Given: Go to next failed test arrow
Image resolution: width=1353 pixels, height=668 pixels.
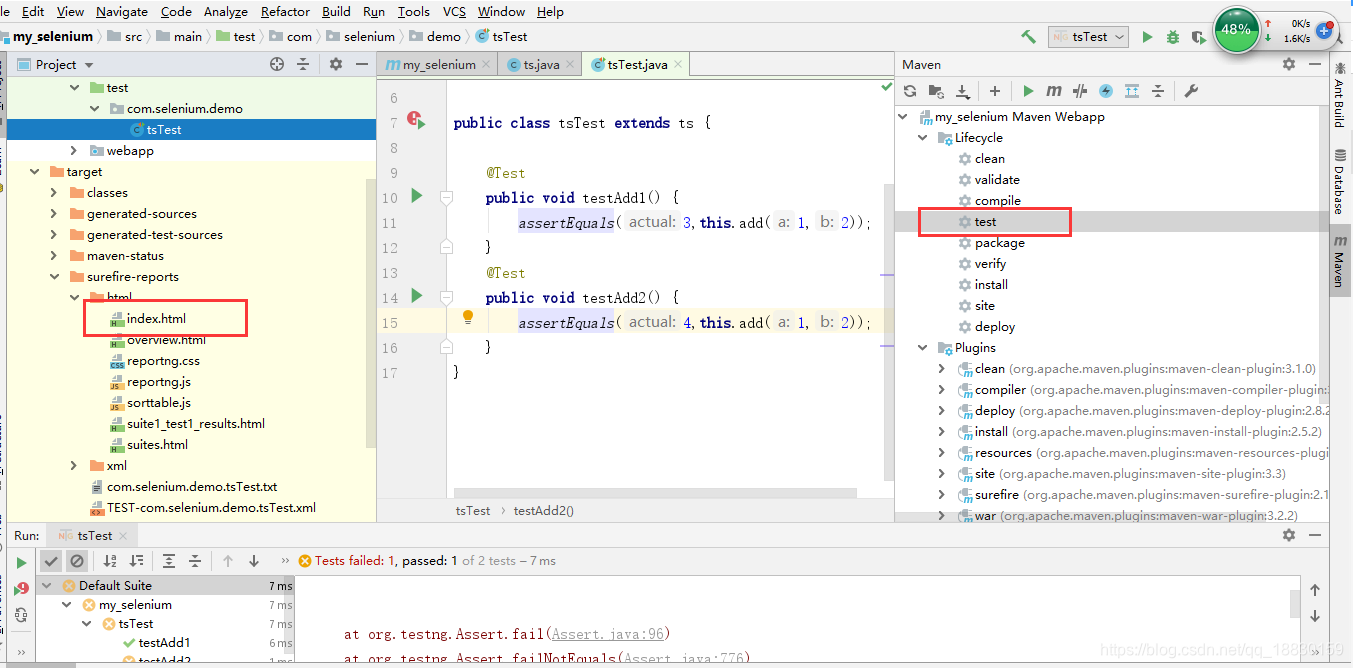Looking at the screenshot, I should pos(254,561).
